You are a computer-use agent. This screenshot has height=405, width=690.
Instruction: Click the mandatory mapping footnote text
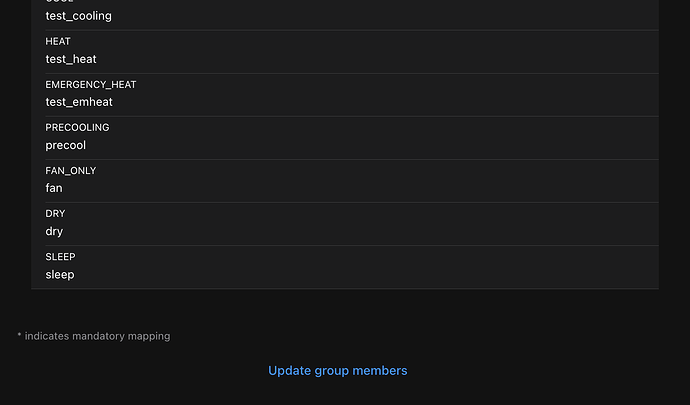pyautogui.click(x=94, y=336)
